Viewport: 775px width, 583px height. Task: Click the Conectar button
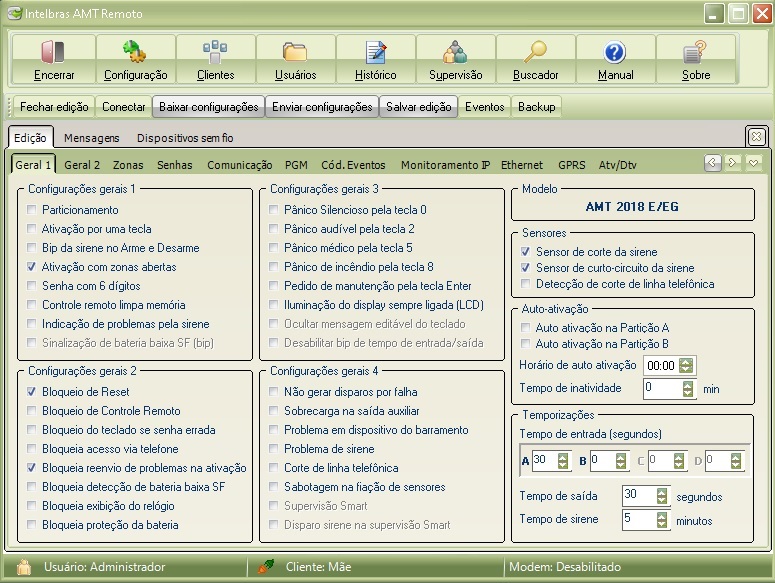[x=124, y=107]
